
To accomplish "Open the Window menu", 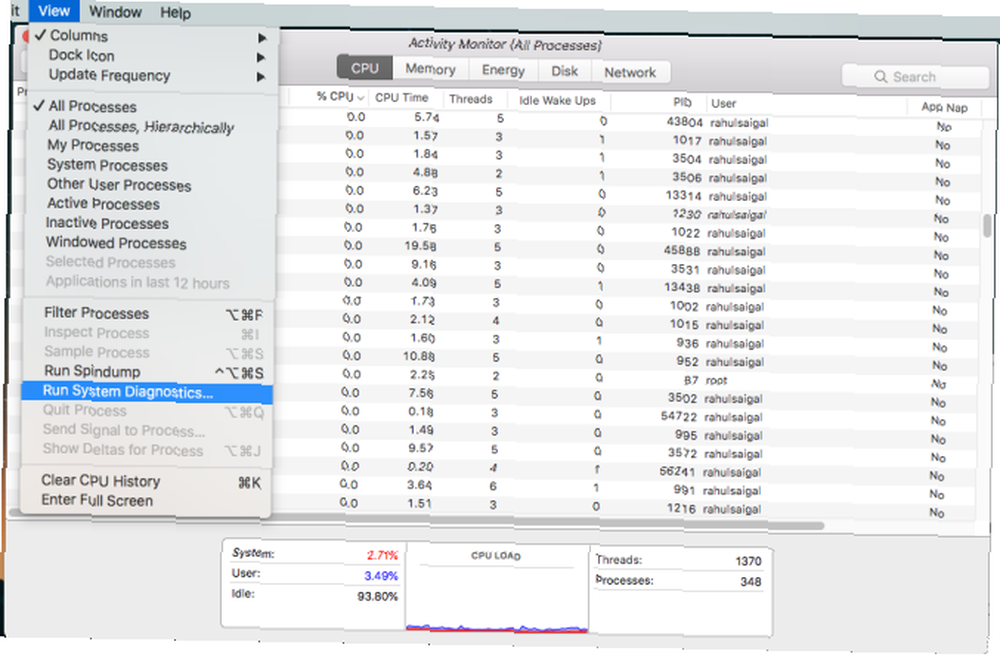I will 115,11.
